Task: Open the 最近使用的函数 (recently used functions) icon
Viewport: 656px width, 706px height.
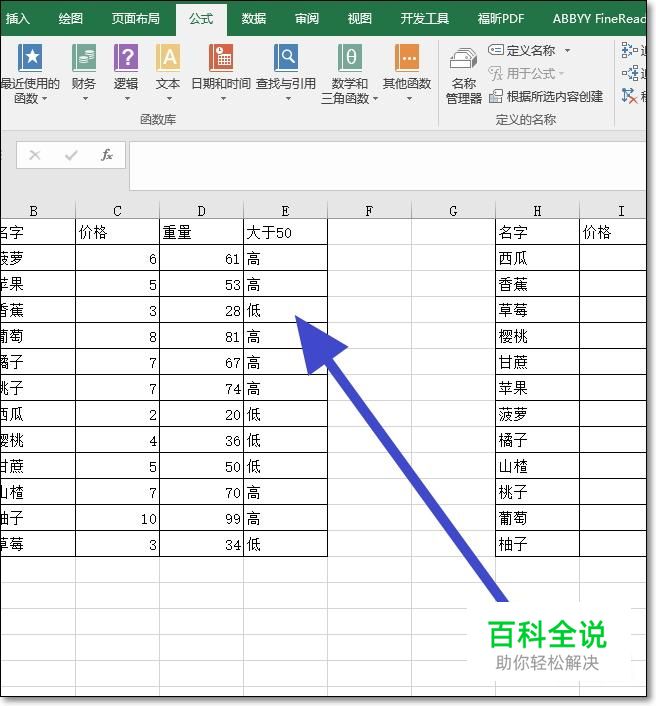Action: click(30, 58)
